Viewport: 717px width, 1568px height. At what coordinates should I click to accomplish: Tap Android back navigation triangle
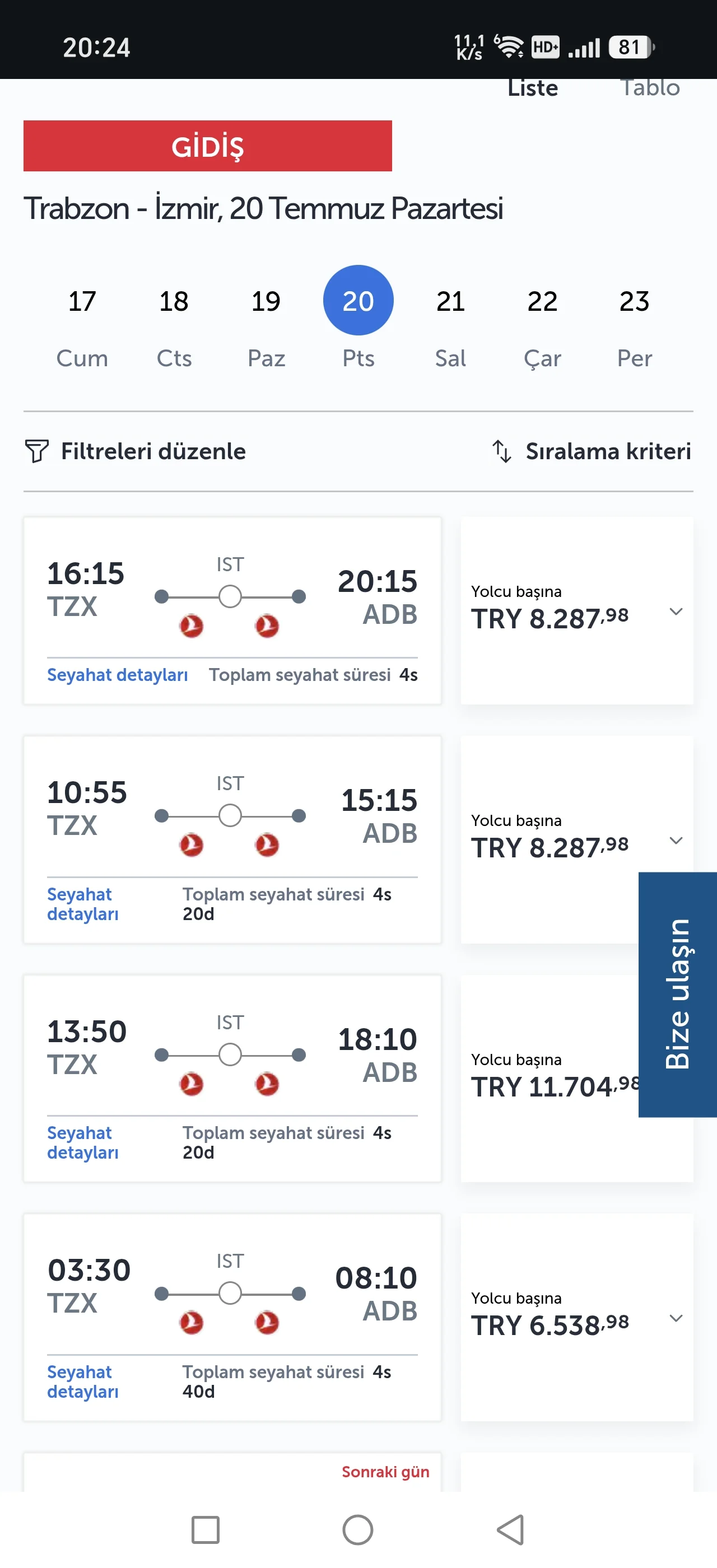(511, 1529)
